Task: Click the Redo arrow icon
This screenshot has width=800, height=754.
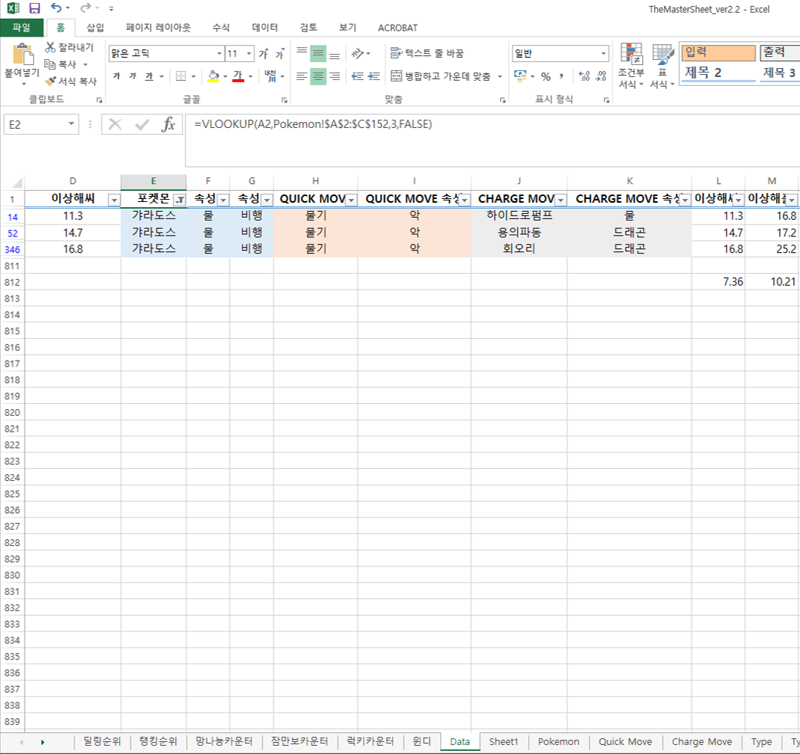Action: 85,8
